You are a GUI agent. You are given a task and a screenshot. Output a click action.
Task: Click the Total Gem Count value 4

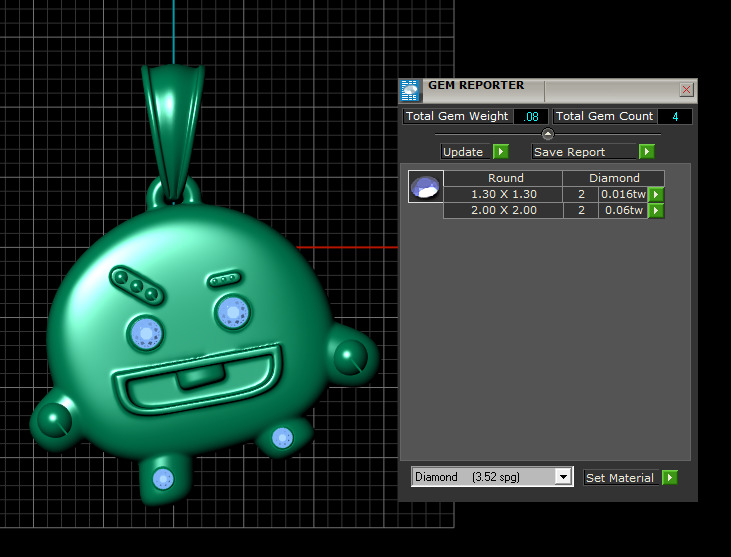(x=675, y=117)
